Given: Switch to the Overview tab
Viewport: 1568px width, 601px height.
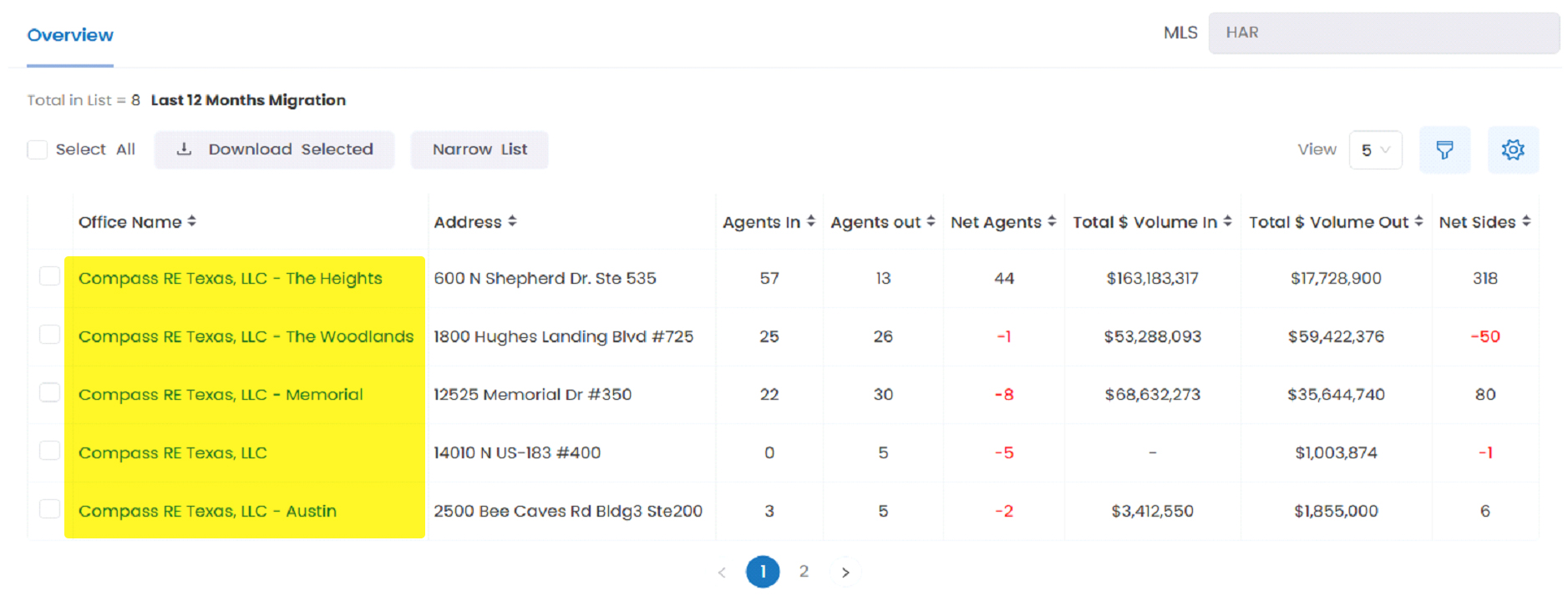Looking at the screenshot, I should pyautogui.click(x=70, y=35).
